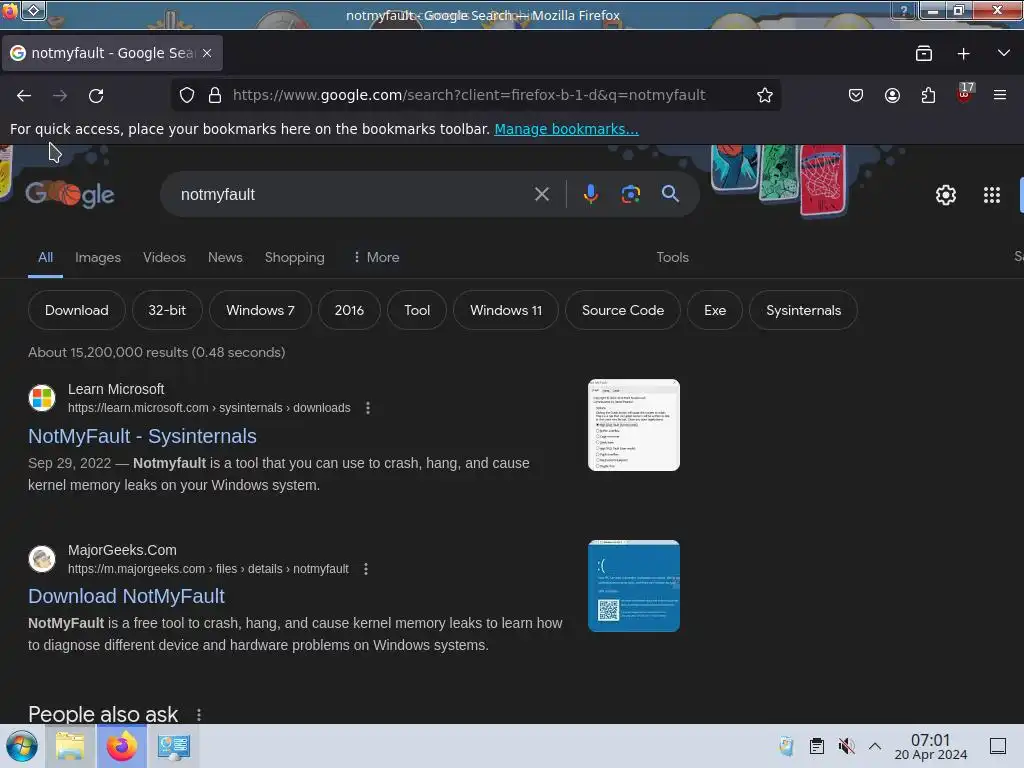1024x768 pixels.
Task: Open File Explorer from taskbar
Action: (x=70, y=746)
